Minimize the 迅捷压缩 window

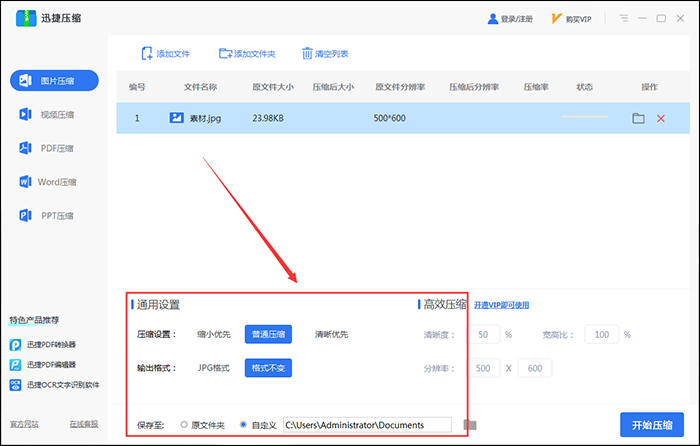click(x=642, y=18)
